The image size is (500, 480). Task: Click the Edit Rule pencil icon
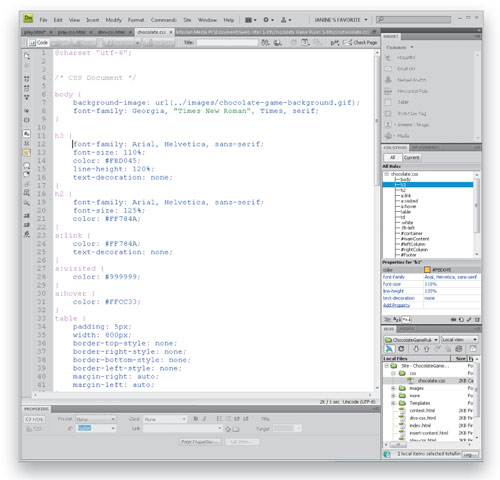coord(469,320)
